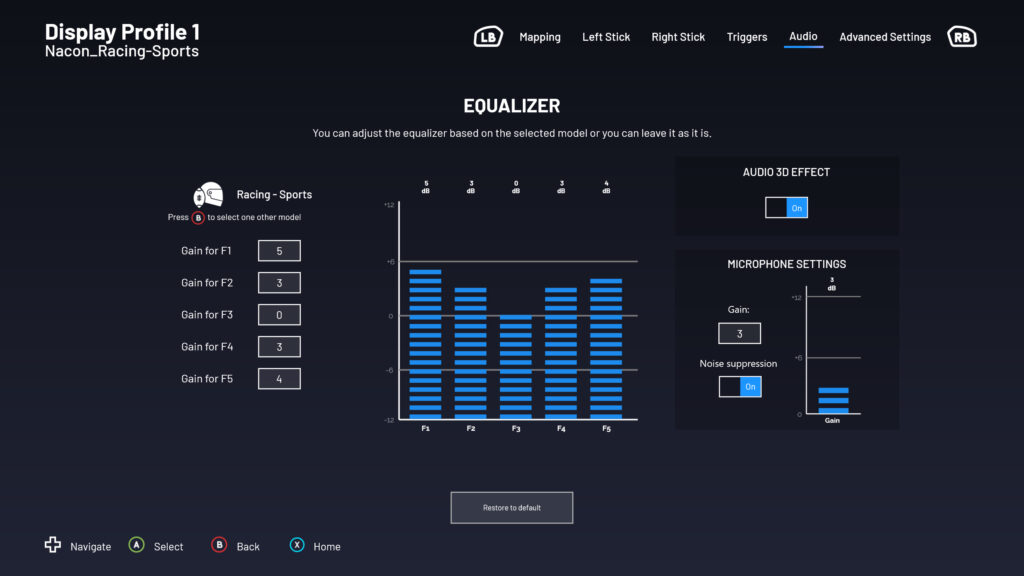
Task: Click the microphone Gain value box
Action: 739,334
